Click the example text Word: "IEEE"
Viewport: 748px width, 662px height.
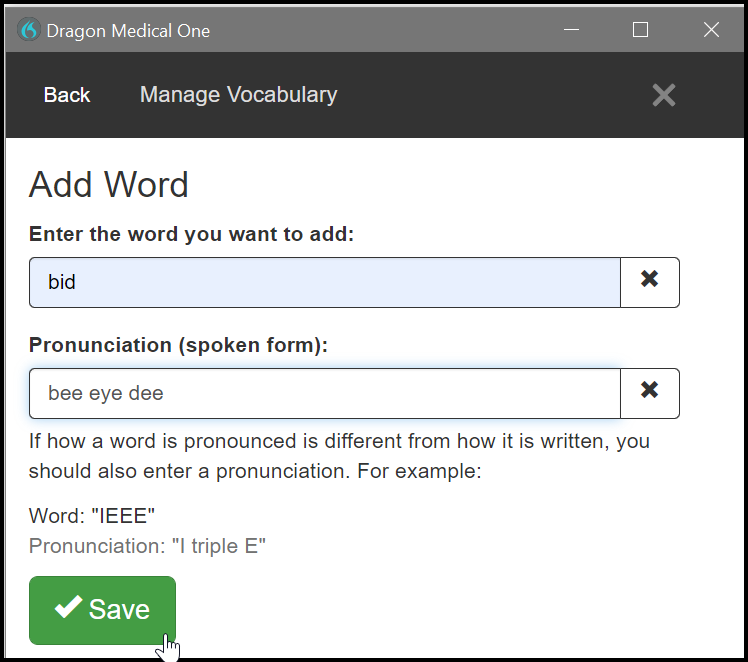pos(92,516)
